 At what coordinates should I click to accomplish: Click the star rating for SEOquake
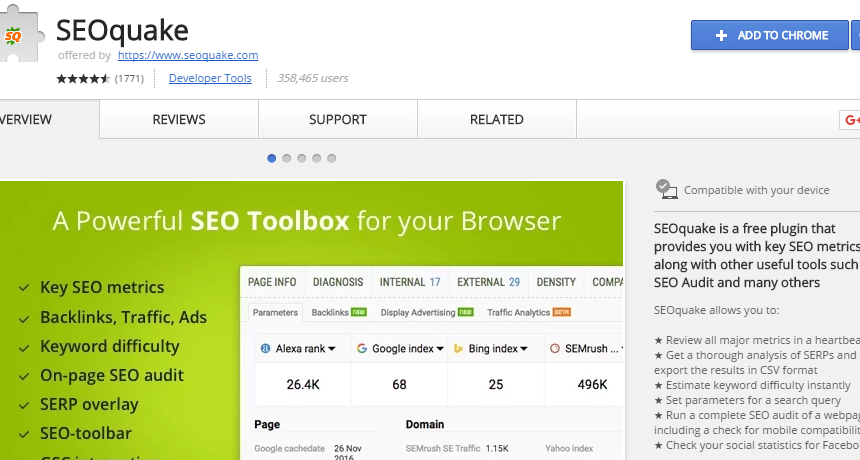[x=83, y=78]
